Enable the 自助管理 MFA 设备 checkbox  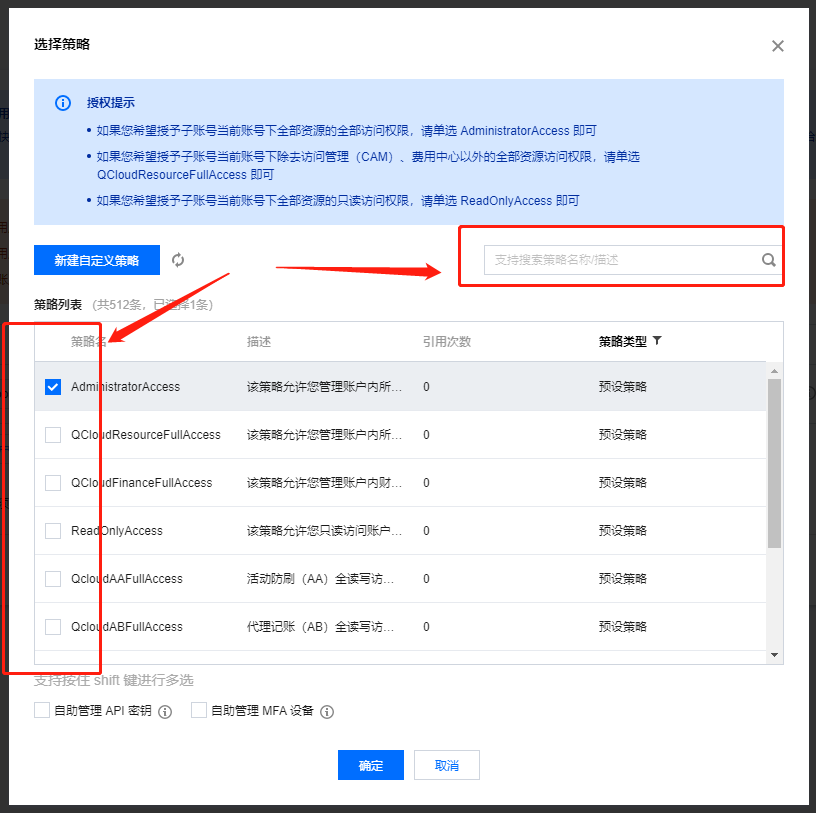tap(199, 710)
